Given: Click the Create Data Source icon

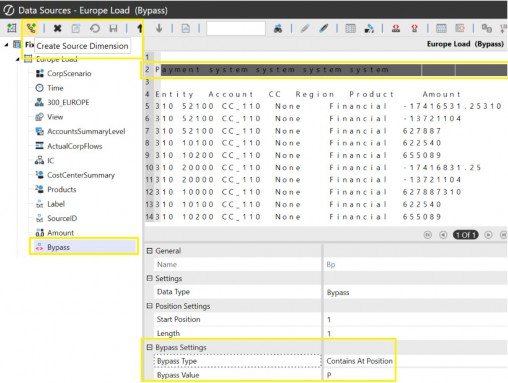Looking at the screenshot, I should coord(12,28).
